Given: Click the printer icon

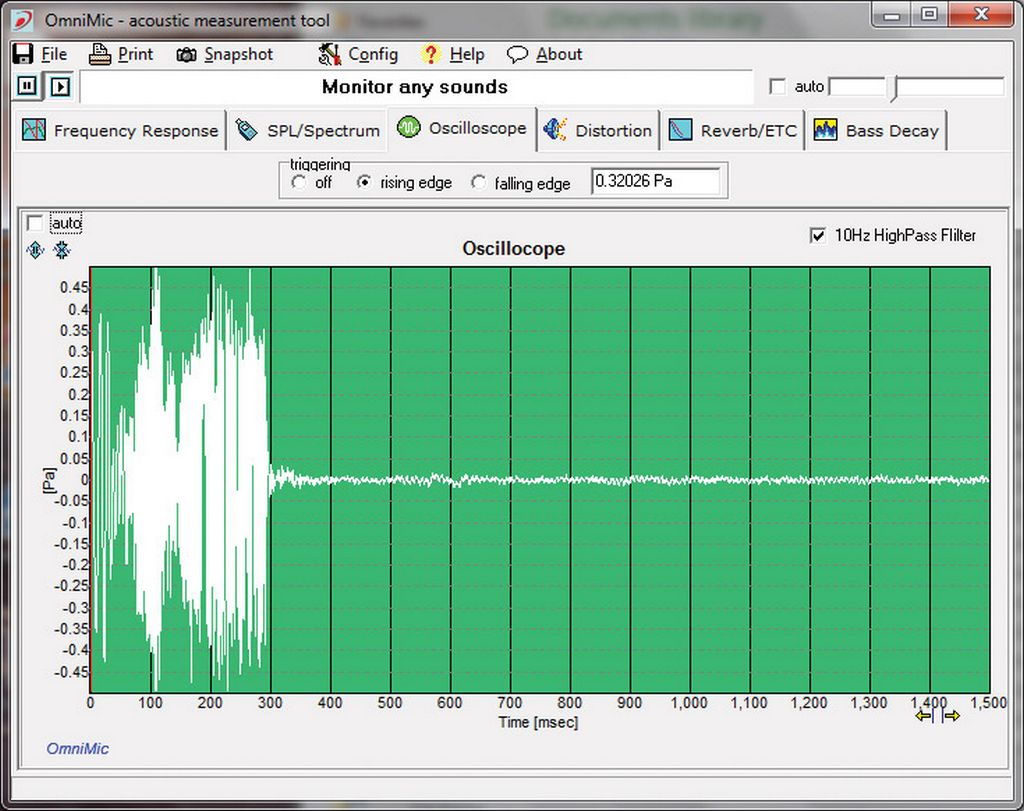Looking at the screenshot, I should (x=100, y=54).
